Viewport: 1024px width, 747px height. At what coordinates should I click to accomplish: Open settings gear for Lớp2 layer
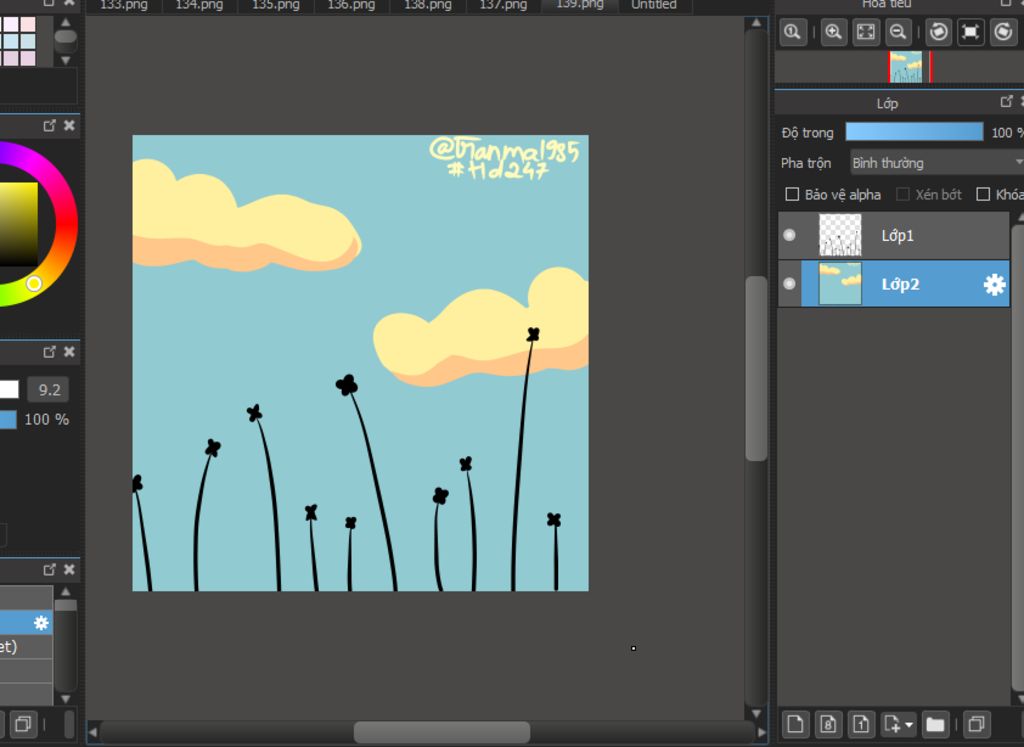(994, 284)
